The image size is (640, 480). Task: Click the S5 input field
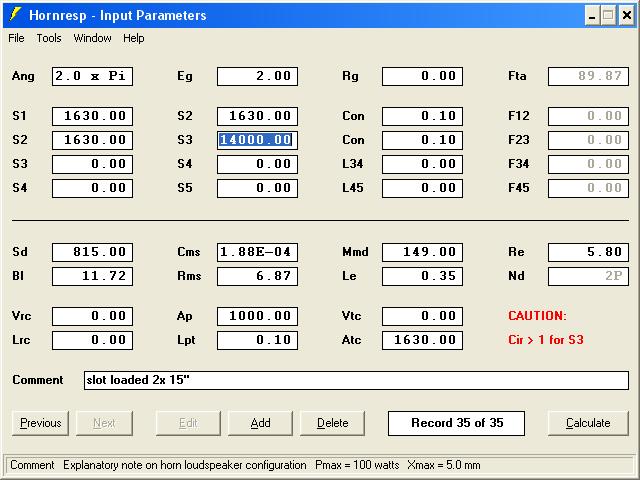pos(258,189)
